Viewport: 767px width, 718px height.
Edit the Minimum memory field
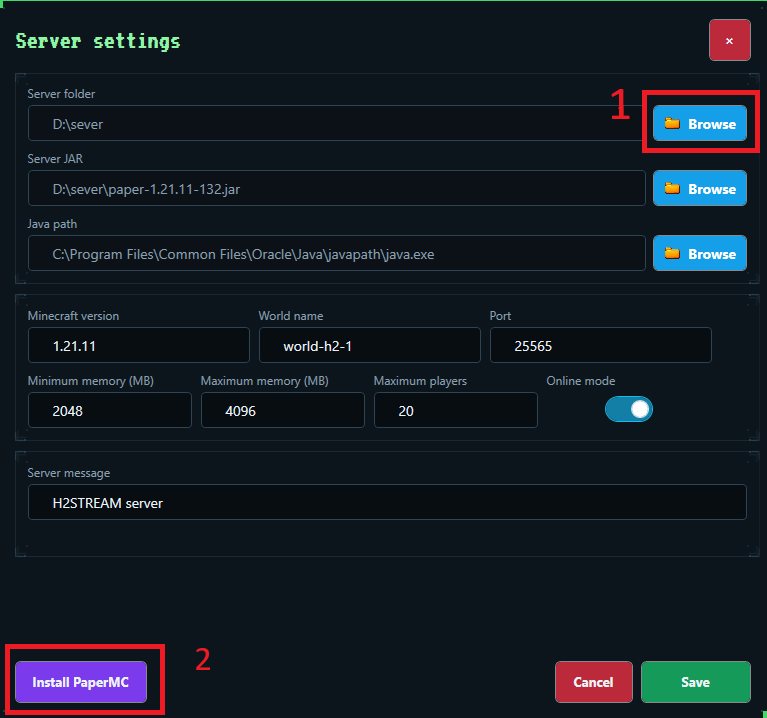tap(110, 410)
